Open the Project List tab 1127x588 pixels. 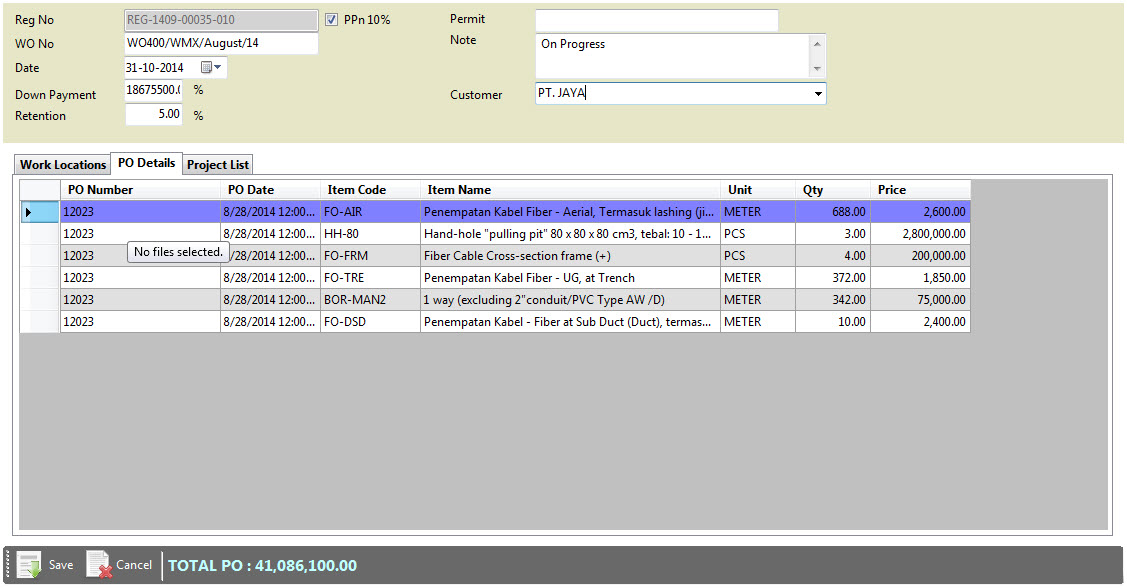click(218, 165)
